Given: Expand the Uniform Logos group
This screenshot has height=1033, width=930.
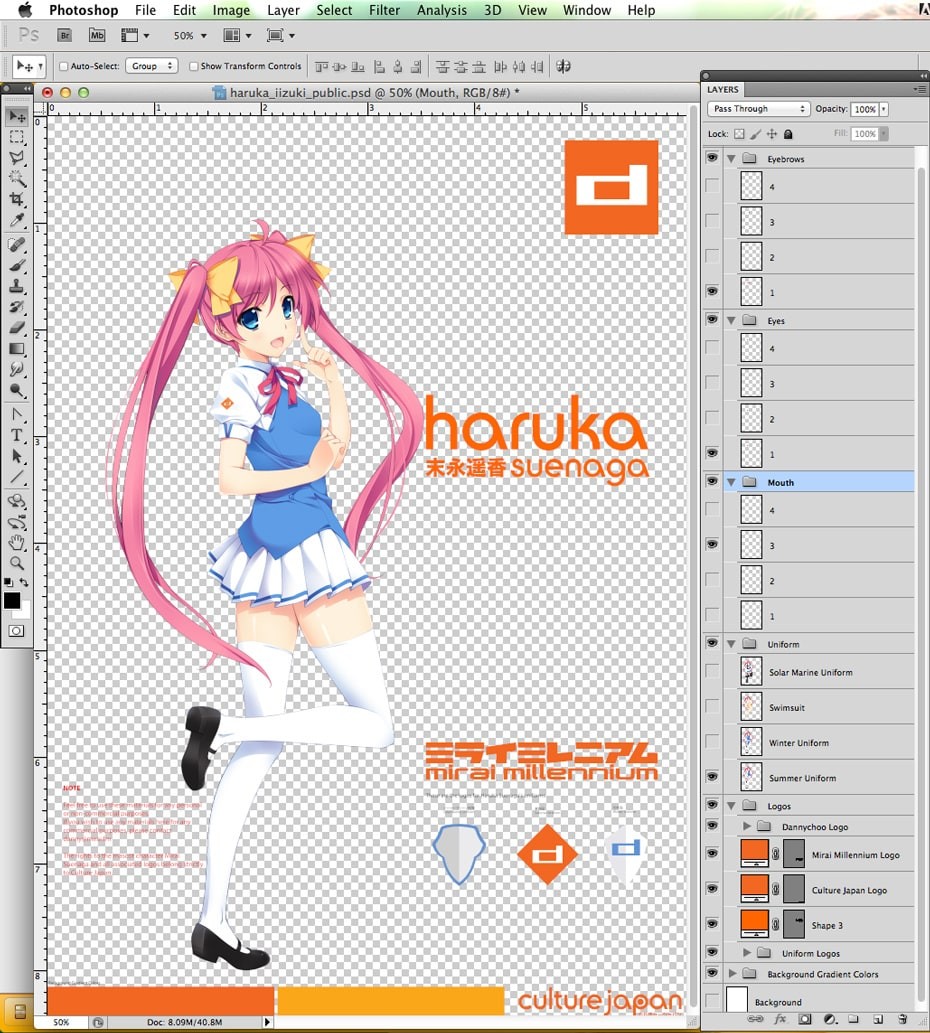Looking at the screenshot, I should pyautogui.click(x=746, y=953).
